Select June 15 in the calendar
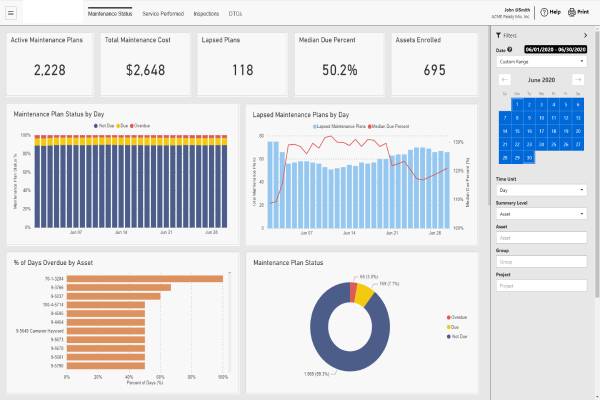This screenshot has height=400, width=600. coord(516,131)
